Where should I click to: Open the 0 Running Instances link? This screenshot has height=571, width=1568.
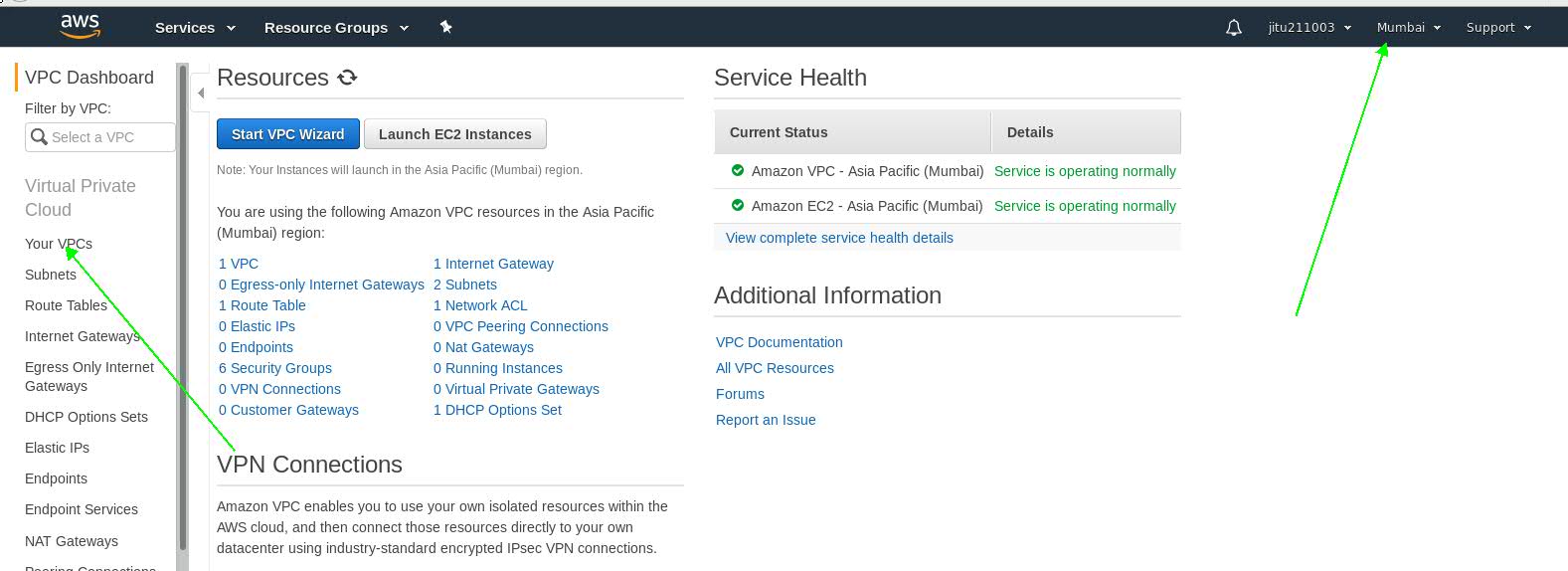tap(498, 368)
